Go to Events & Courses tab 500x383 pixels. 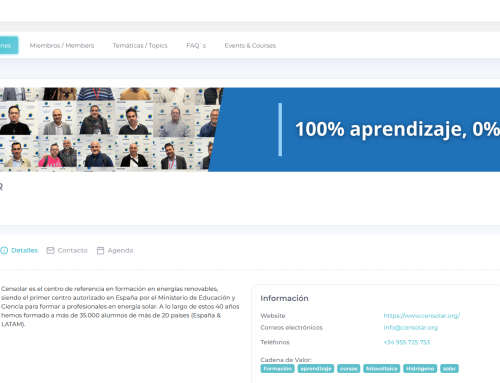pyautogui.click(x=250, y=45)
